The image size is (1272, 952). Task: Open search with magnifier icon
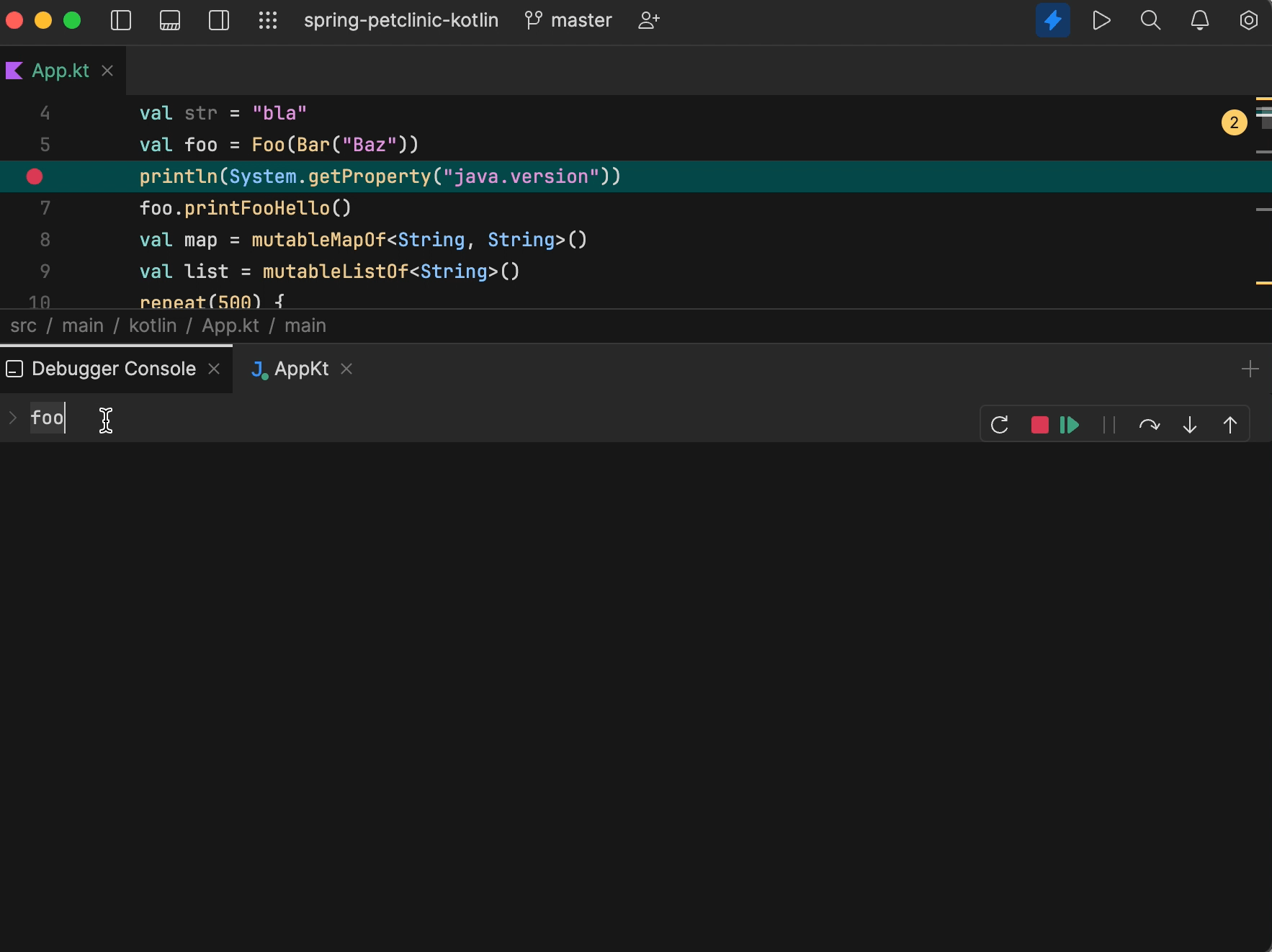1150,20
